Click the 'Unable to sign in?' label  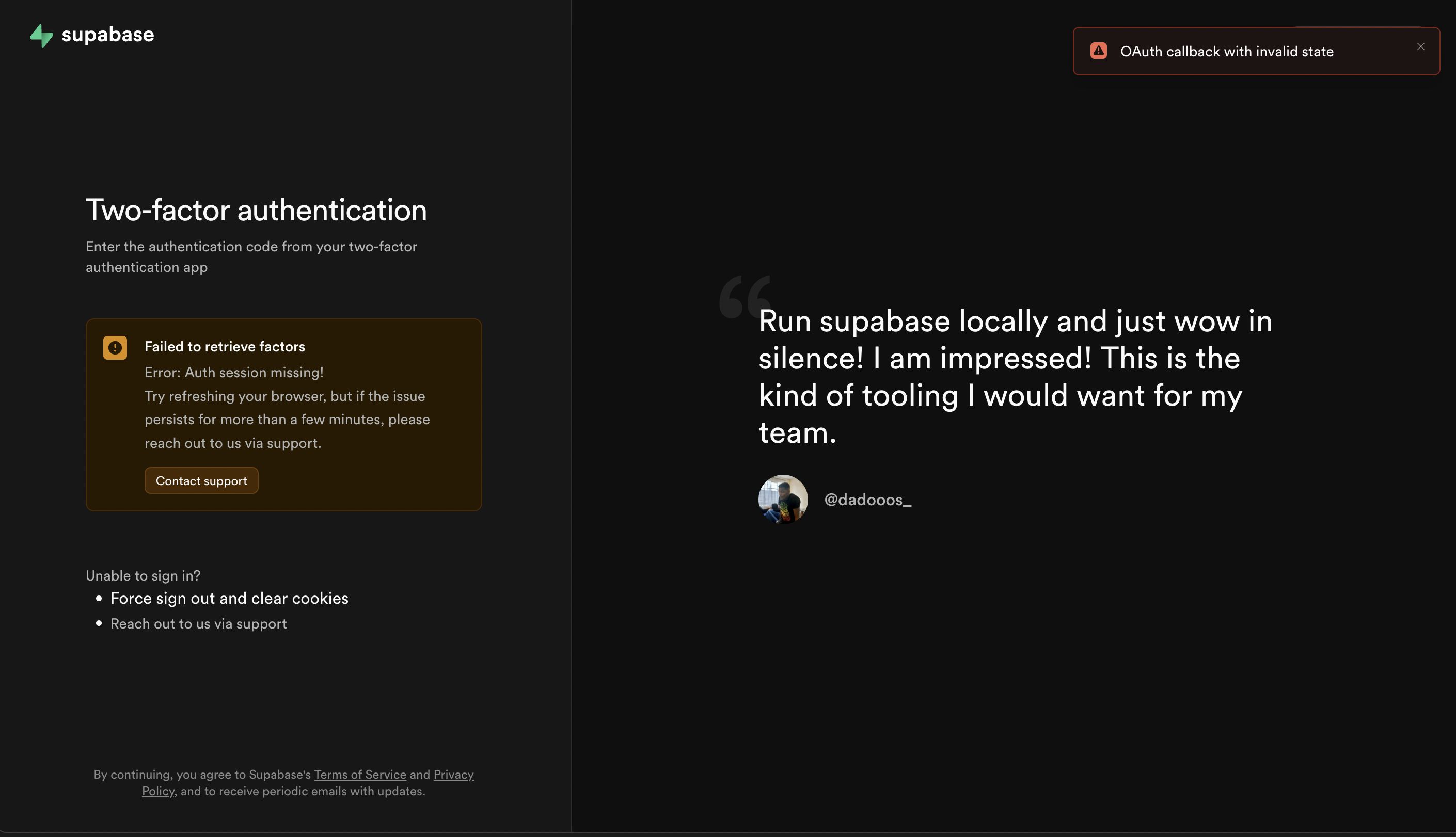[x=143, y=575]
